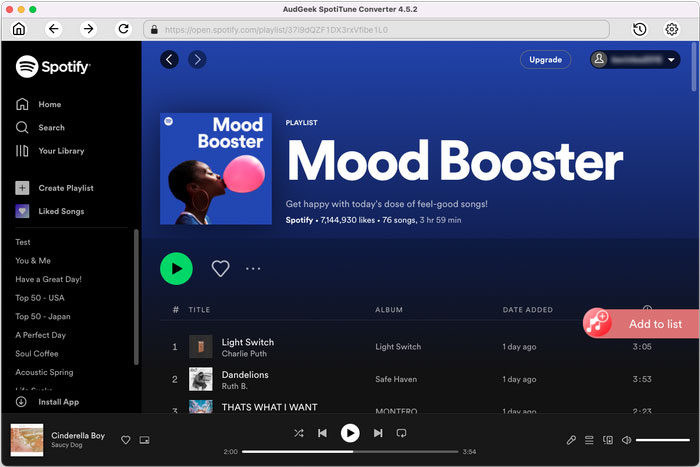Open the Test playlist
The image size is (700, 467).
tap(23, 242)
